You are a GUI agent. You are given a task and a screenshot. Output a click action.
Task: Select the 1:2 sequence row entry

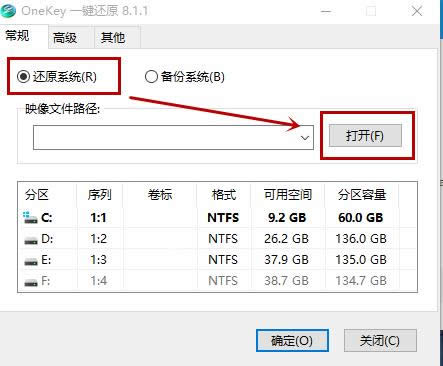point(99,239)
